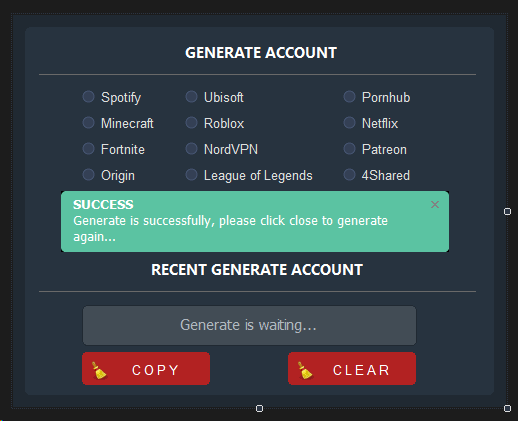Select the Spotify radio button
The height and width of the screenshot is (421, 518).
[88, 97]
